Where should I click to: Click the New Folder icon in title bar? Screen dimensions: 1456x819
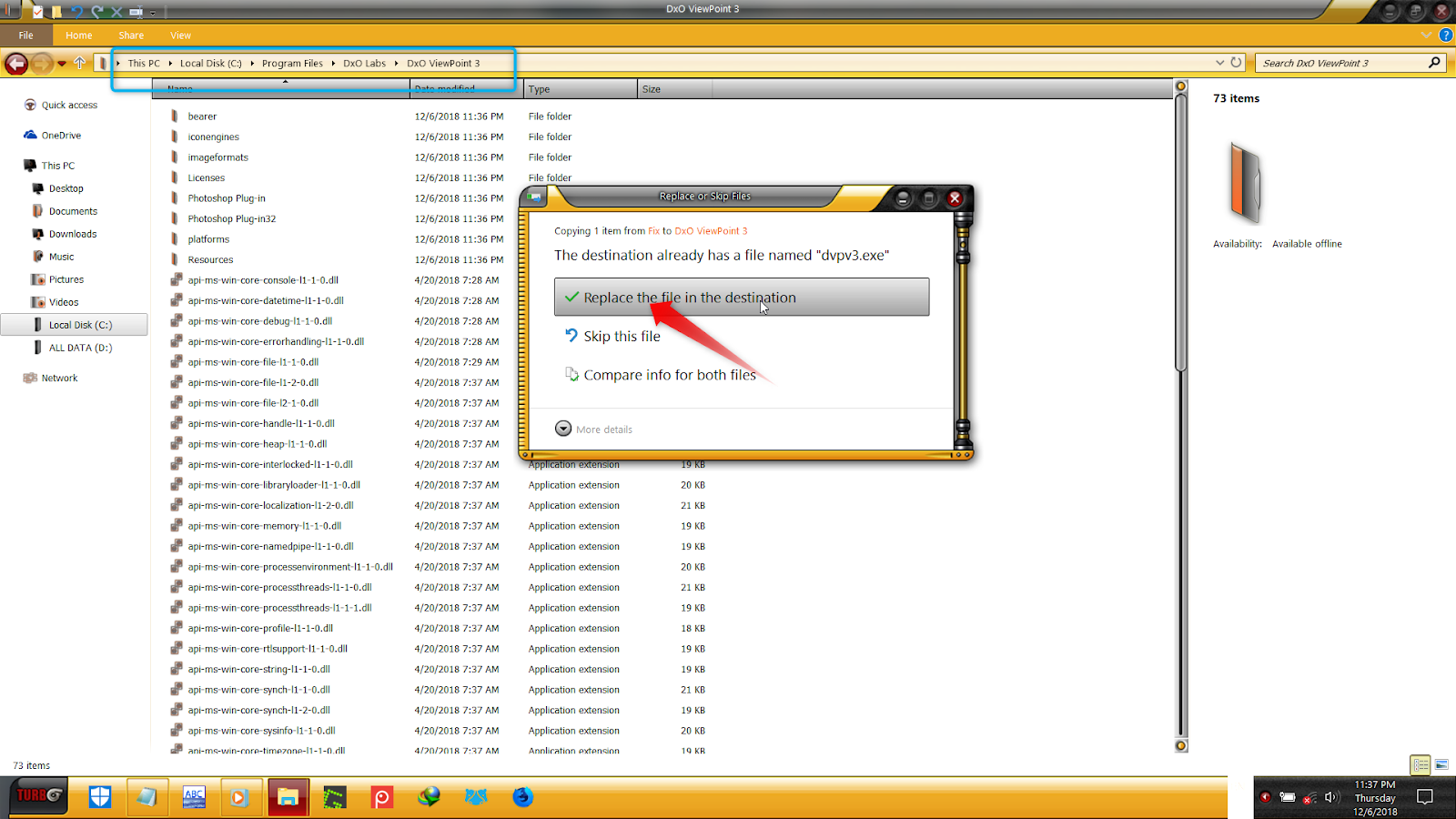[x=56, y=12]
